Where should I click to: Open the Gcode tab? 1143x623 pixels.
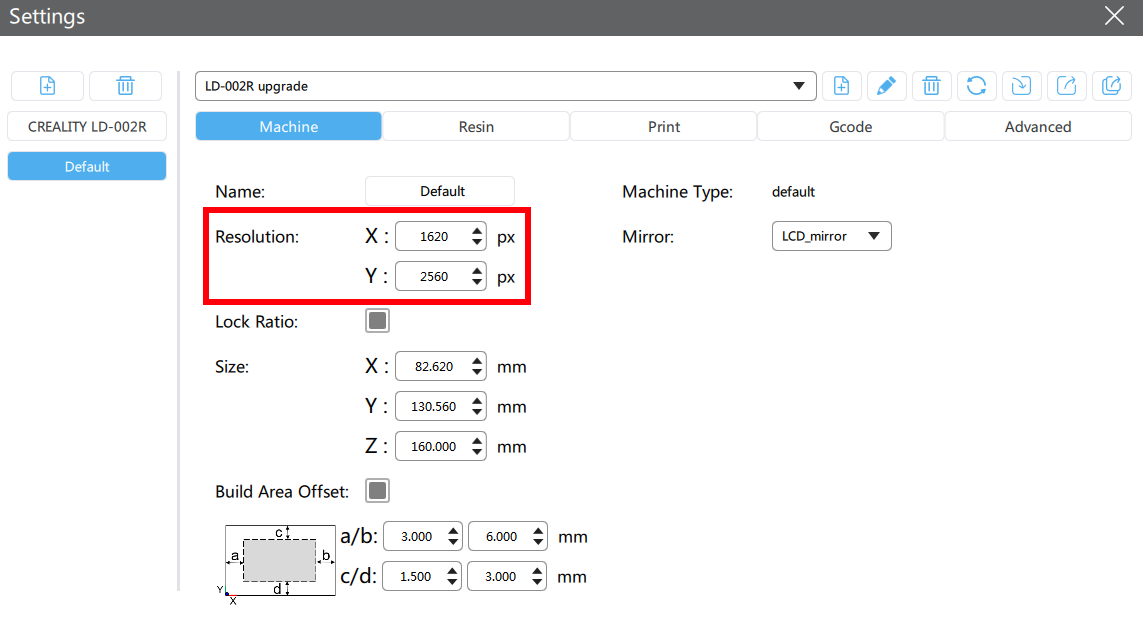(x=850, y=127)
